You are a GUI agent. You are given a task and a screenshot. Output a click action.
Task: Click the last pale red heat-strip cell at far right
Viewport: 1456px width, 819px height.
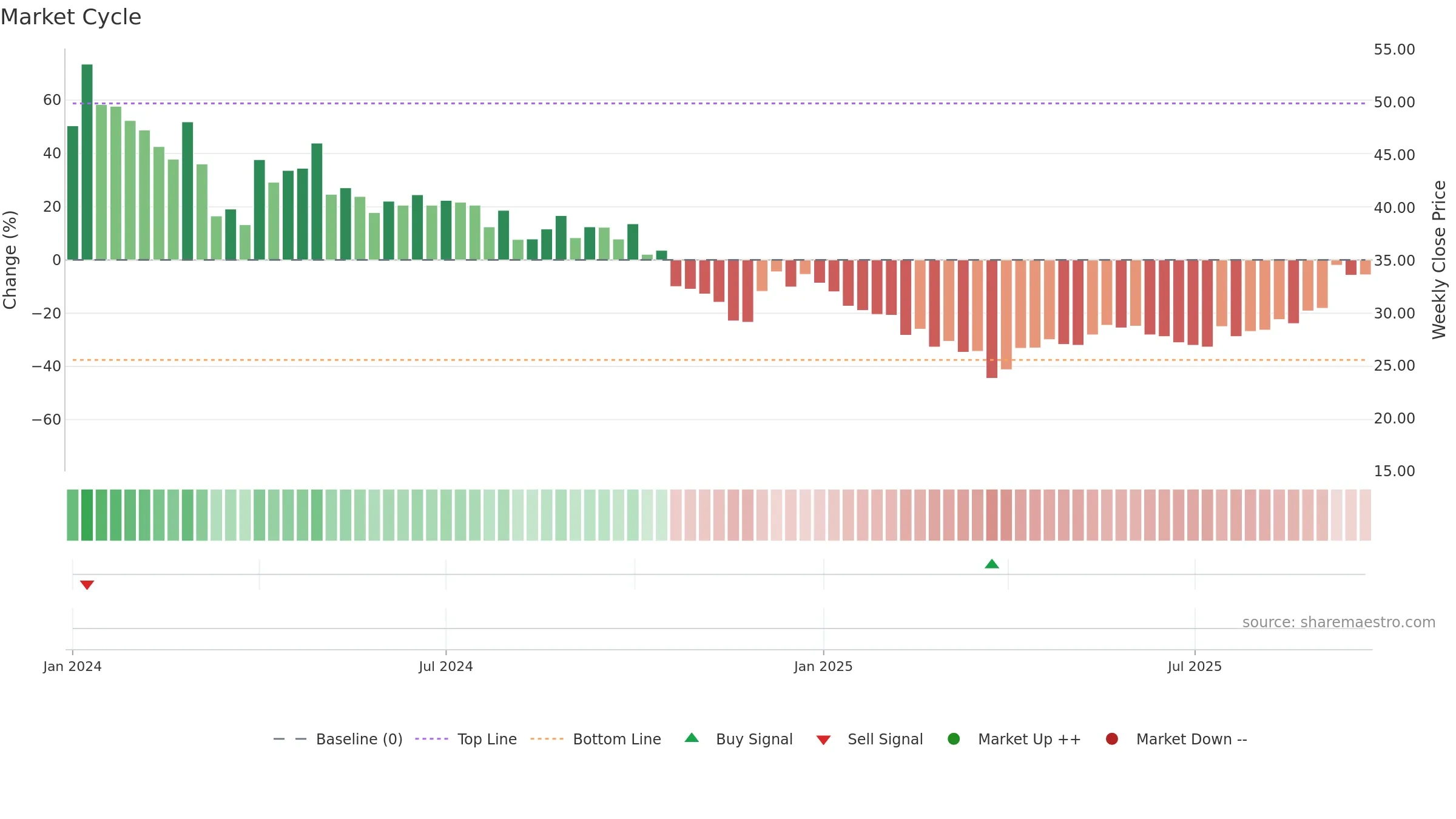(1365, 515)
